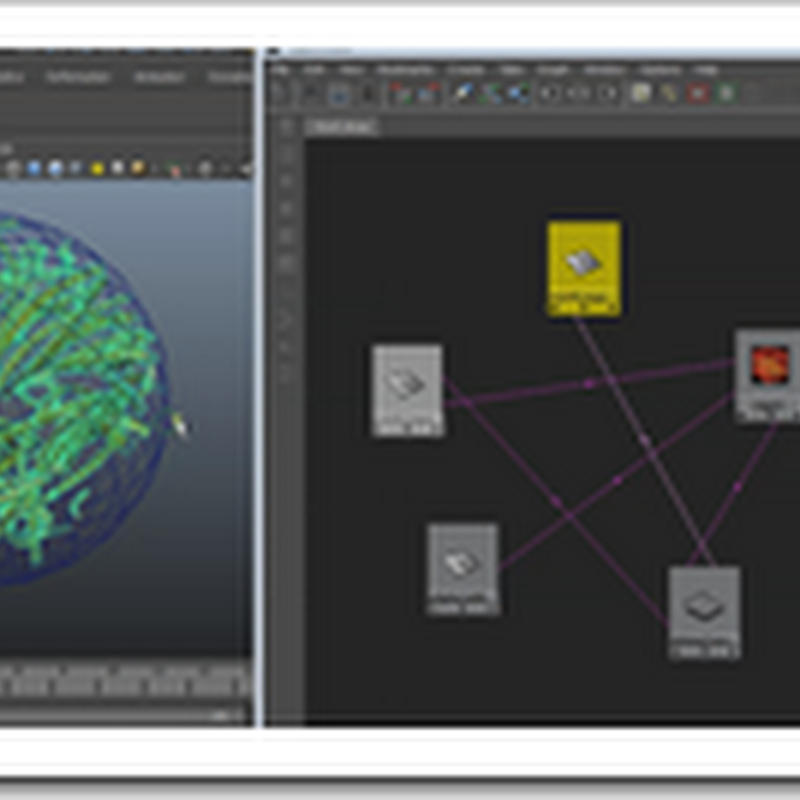Open the Help menu in Hypershade
The image size is (800, 800).
coord(707,70)
